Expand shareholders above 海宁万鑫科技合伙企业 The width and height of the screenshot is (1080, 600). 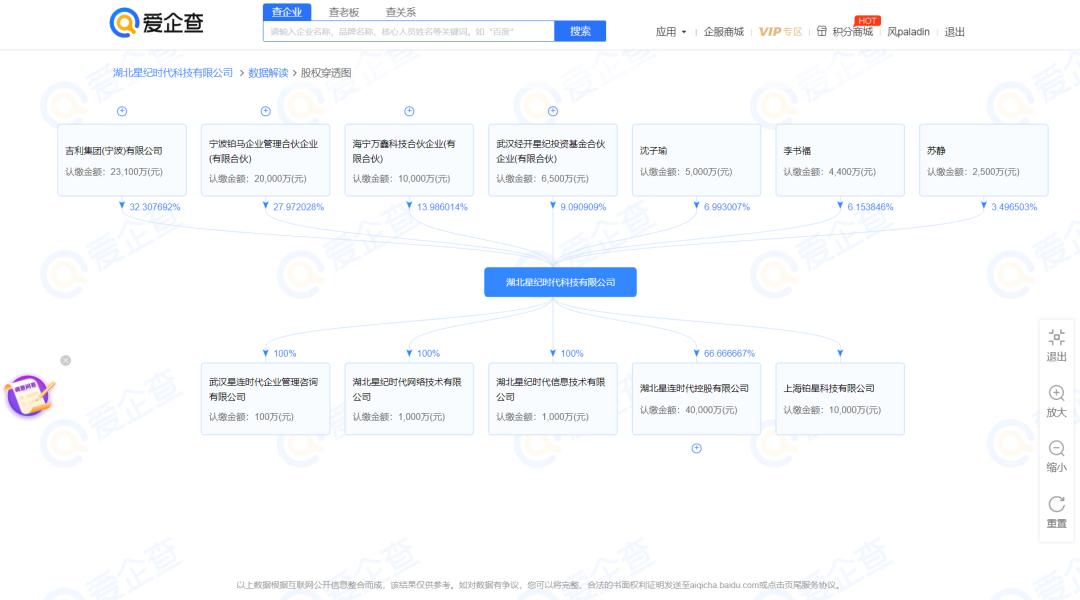point(409,111)
